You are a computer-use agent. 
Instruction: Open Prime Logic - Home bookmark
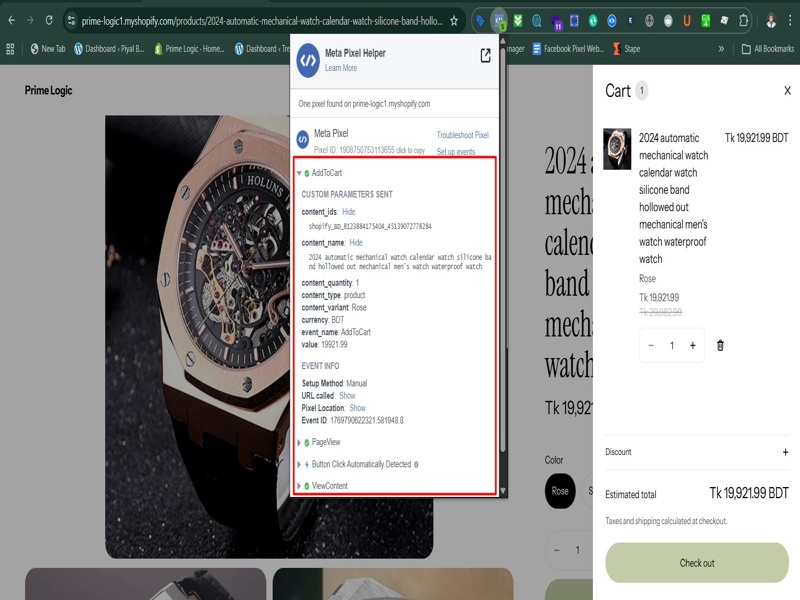tap(189, 49)
